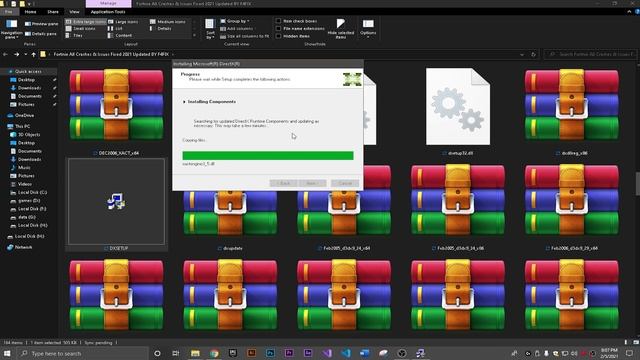Open the Application Tools tab
The height and width of the screenshot is (360, 640).
coord(108,12)
